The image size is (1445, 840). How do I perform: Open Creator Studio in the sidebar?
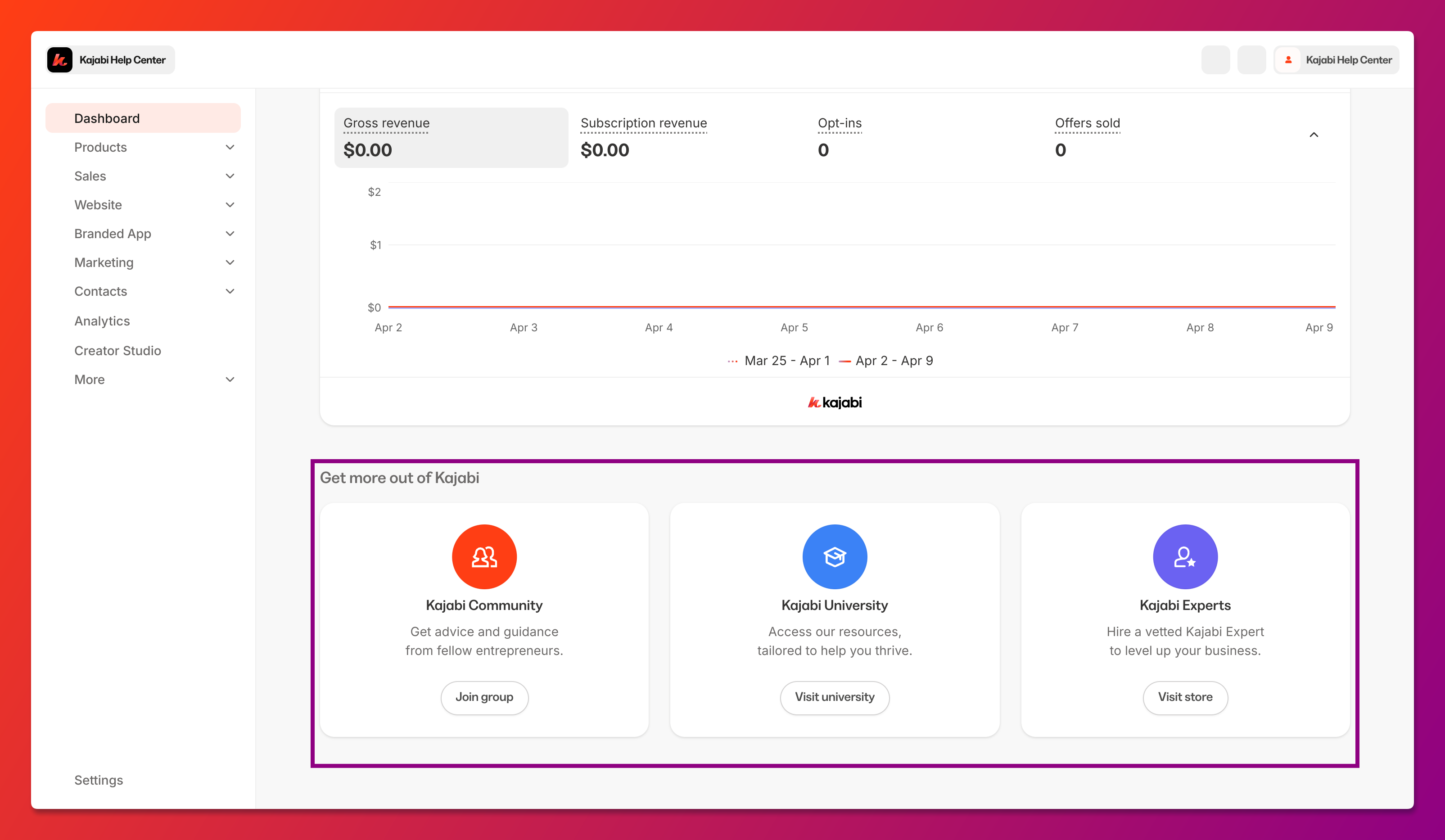click(x=117, y=350)
